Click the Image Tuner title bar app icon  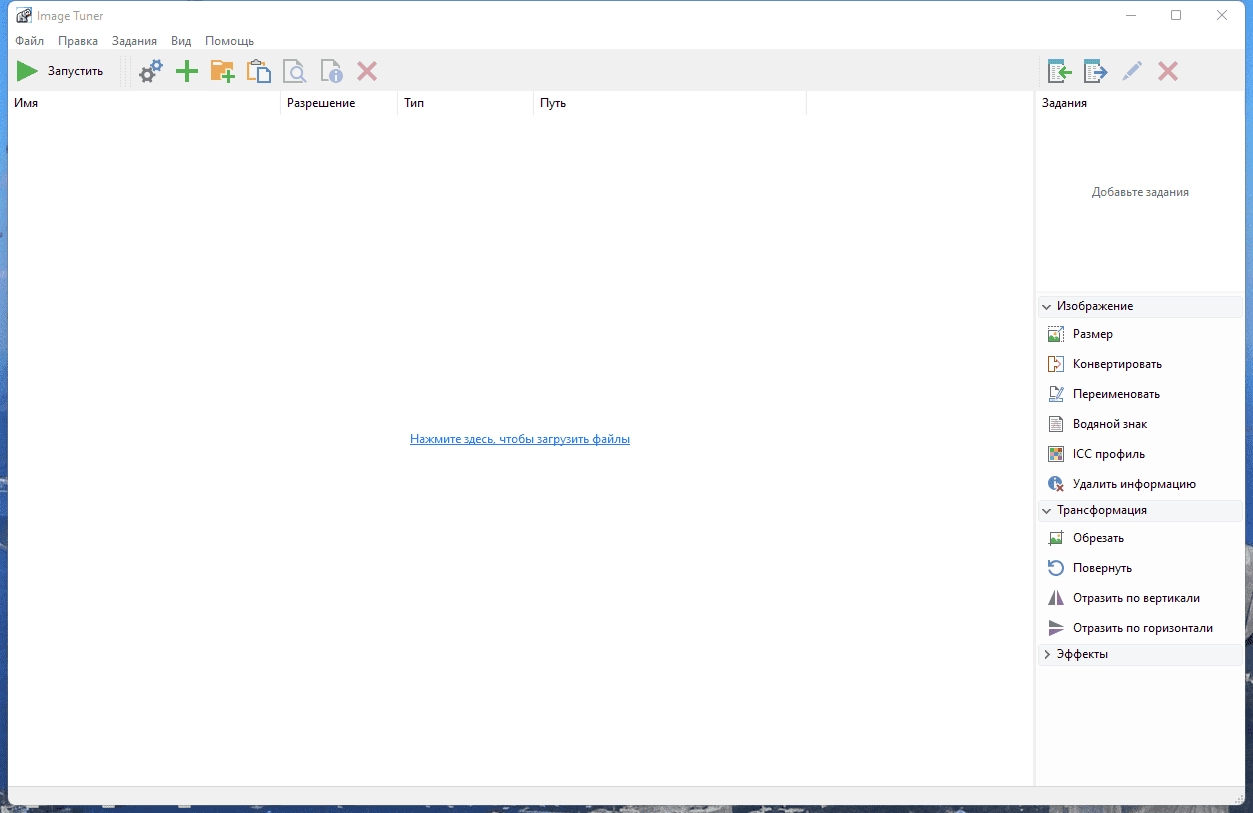23,15
